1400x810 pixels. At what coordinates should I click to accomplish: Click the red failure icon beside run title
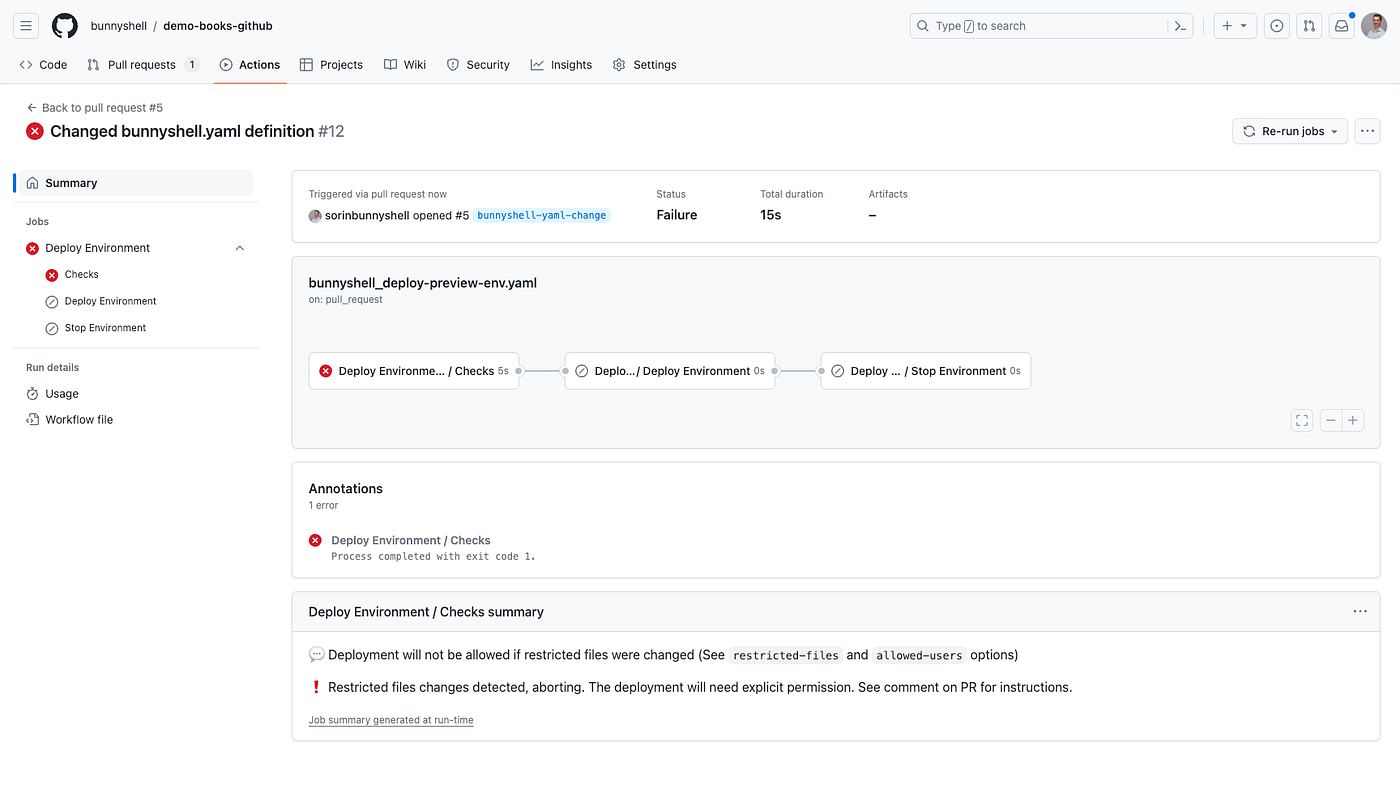tap(35, 131)
